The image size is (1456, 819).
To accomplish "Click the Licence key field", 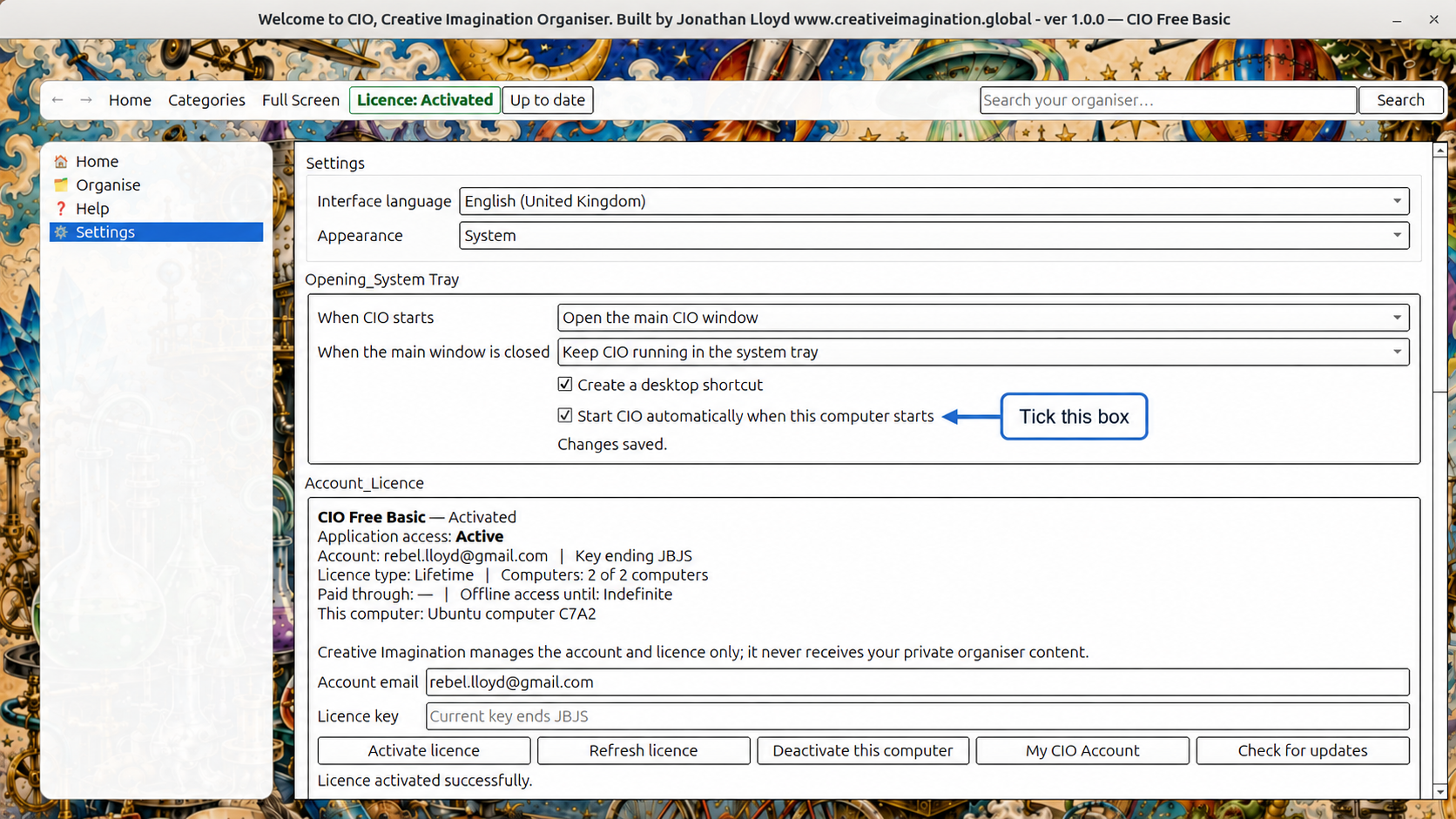I will pyautogui.click(x=917, y=716).
